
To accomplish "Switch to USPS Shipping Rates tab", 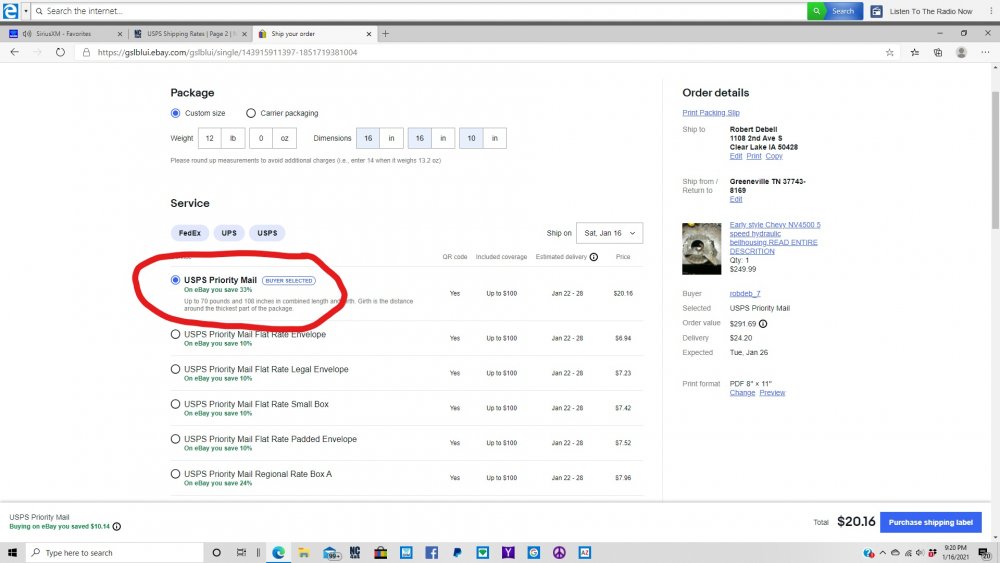I will [191, 34].
